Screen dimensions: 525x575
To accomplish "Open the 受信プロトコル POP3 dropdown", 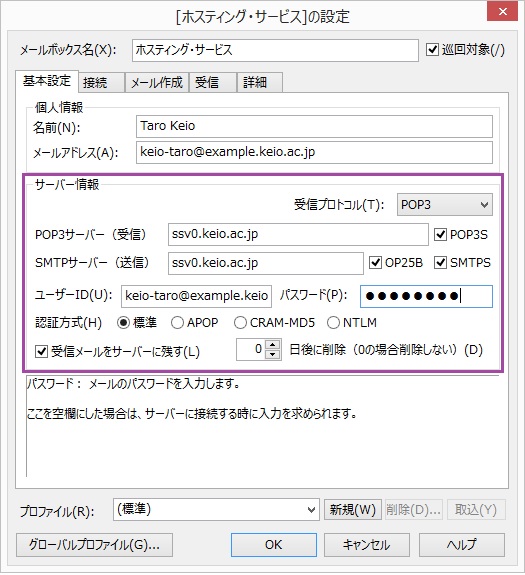I will (x=445, y=205).
